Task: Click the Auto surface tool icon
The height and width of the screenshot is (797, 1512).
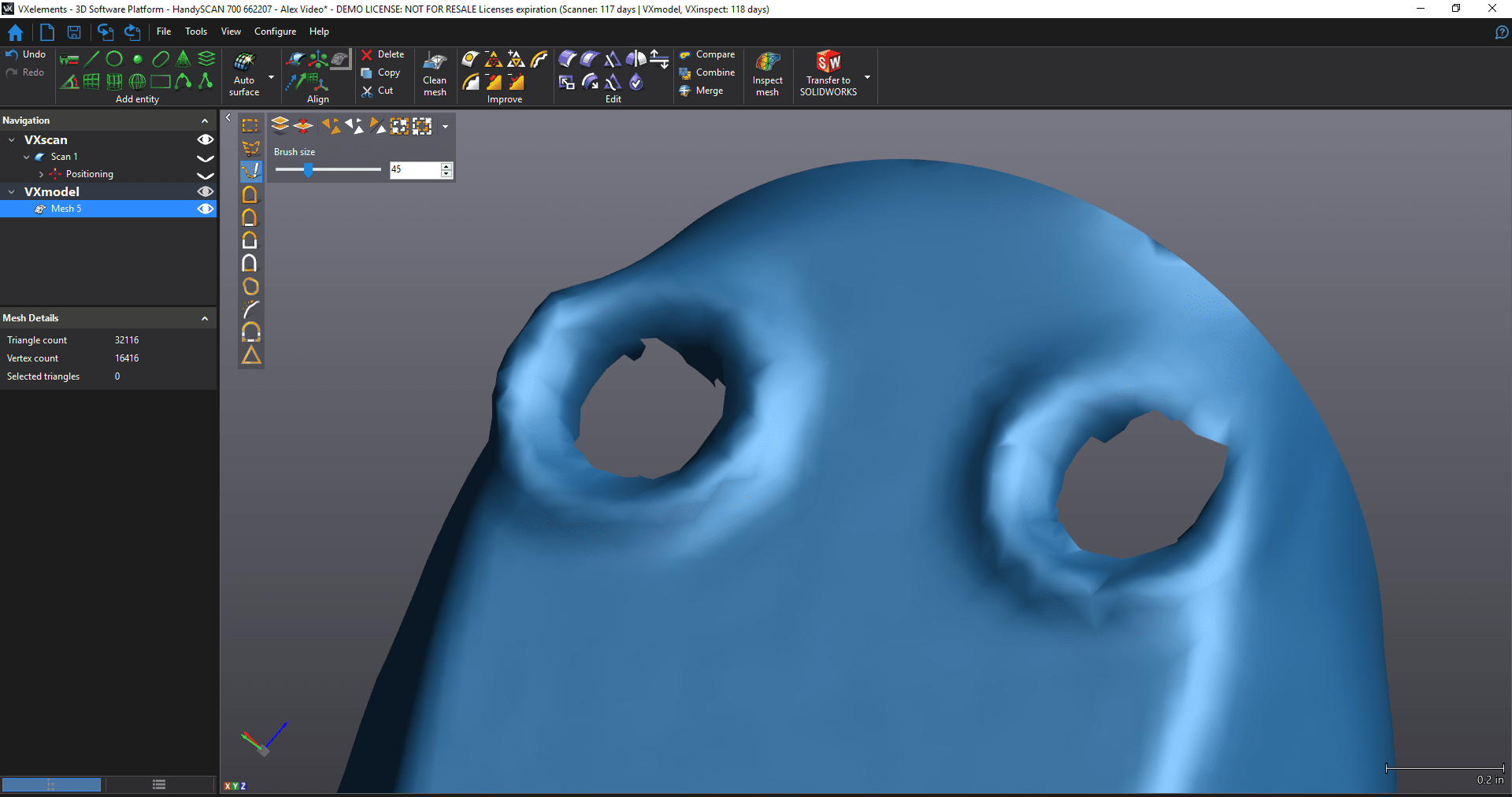Action: 244,63
